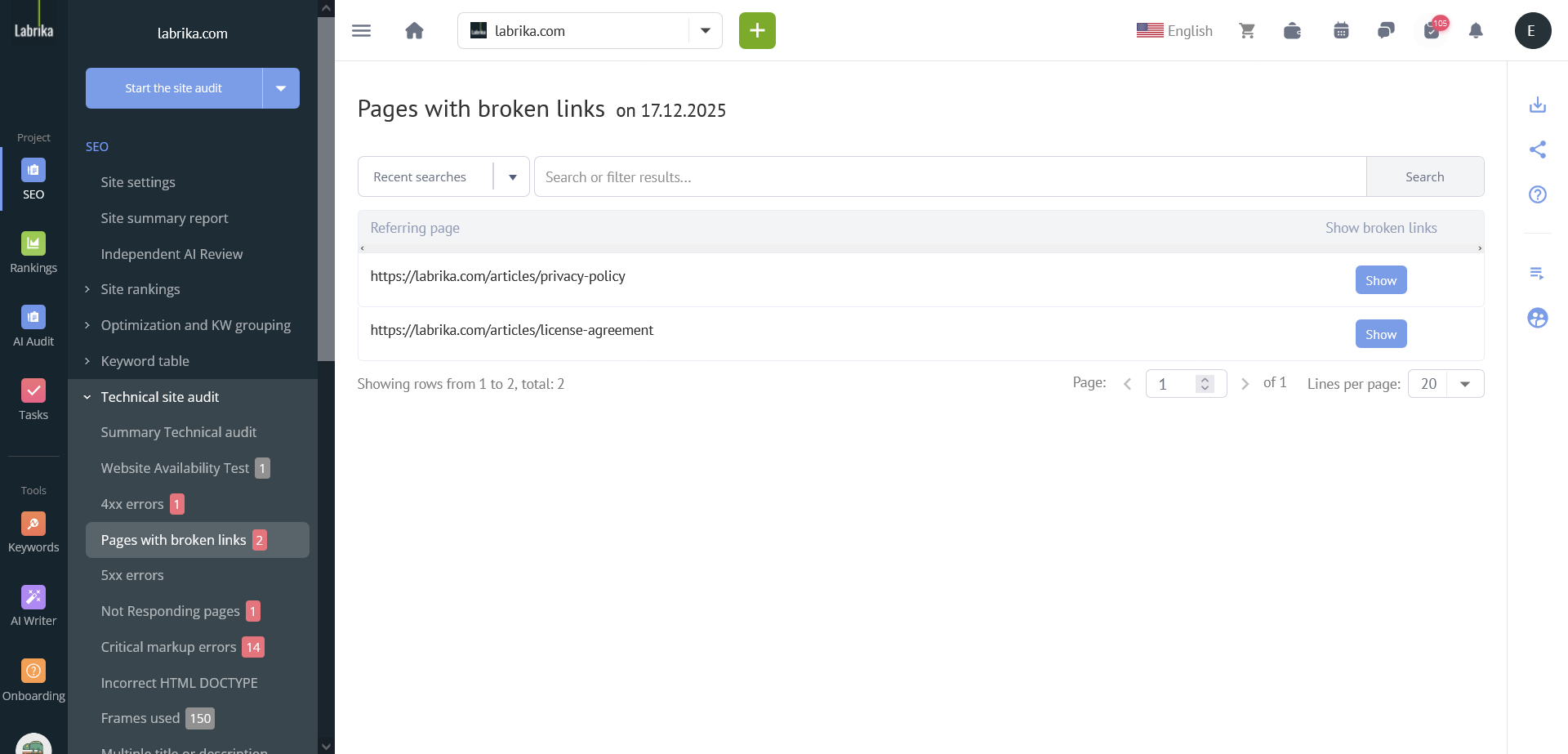The image size is (1568, 754).
Task: Go to next page arrow
Action: point(1245,384)
